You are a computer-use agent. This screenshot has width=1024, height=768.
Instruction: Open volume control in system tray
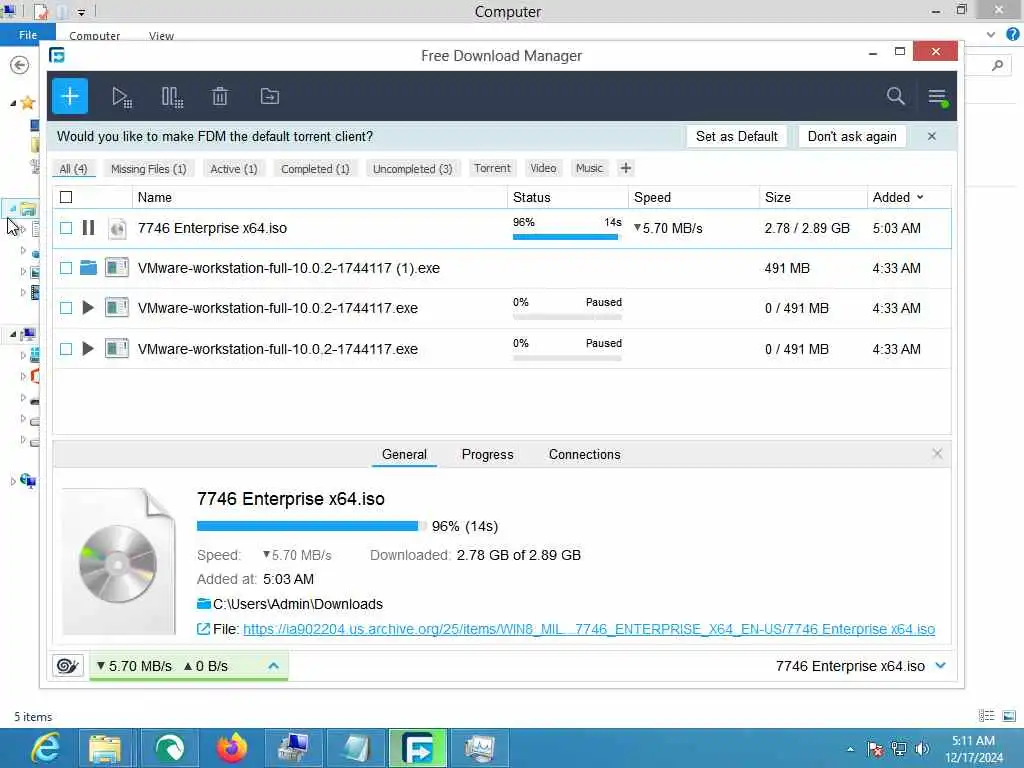pyautogui.click(x=922, y=748)
